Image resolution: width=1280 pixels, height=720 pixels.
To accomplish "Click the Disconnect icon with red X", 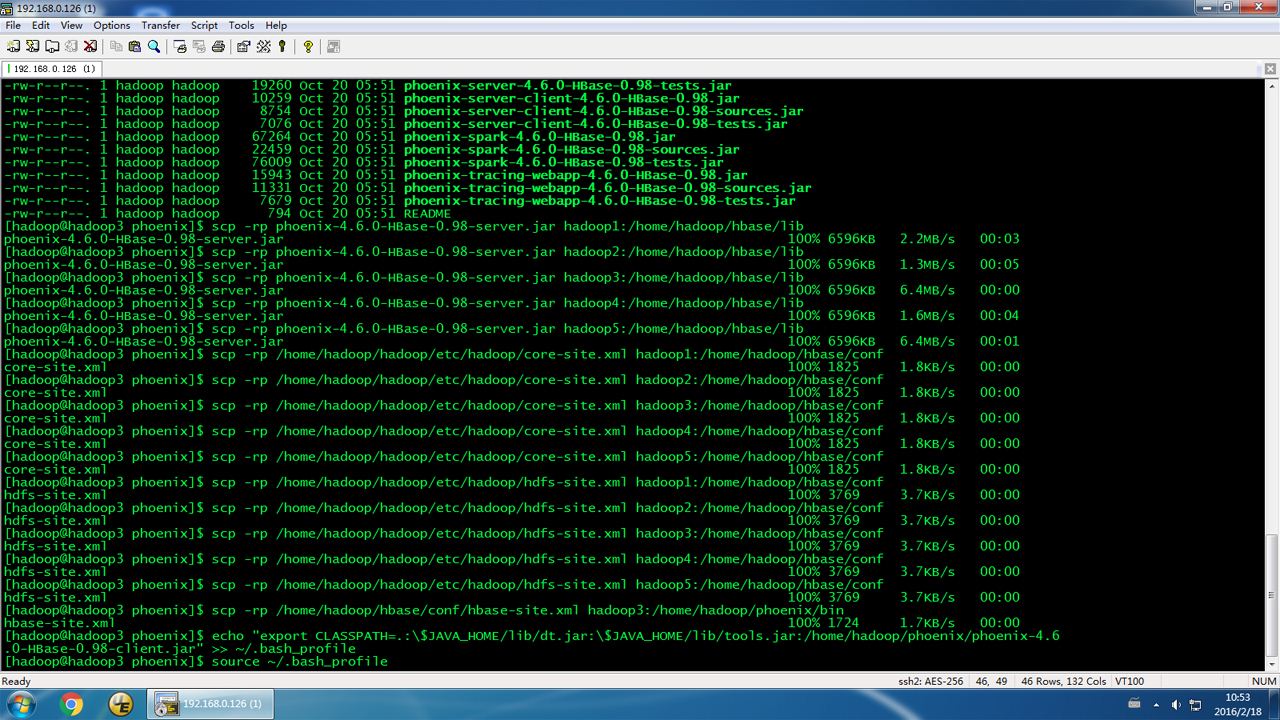I will click(x=90, y=46).
